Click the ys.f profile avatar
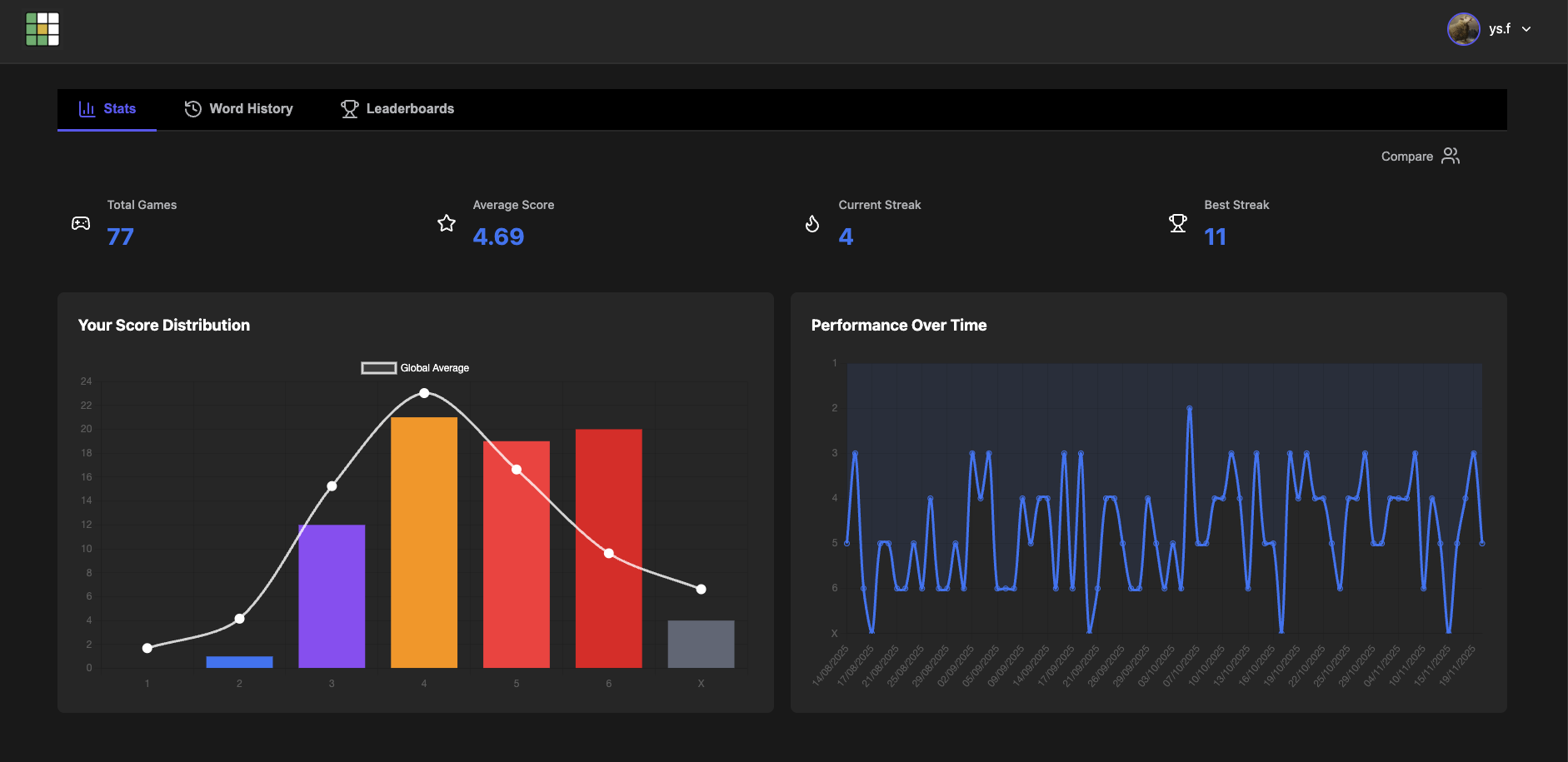1568x762 pixels. pos(1462,28)
